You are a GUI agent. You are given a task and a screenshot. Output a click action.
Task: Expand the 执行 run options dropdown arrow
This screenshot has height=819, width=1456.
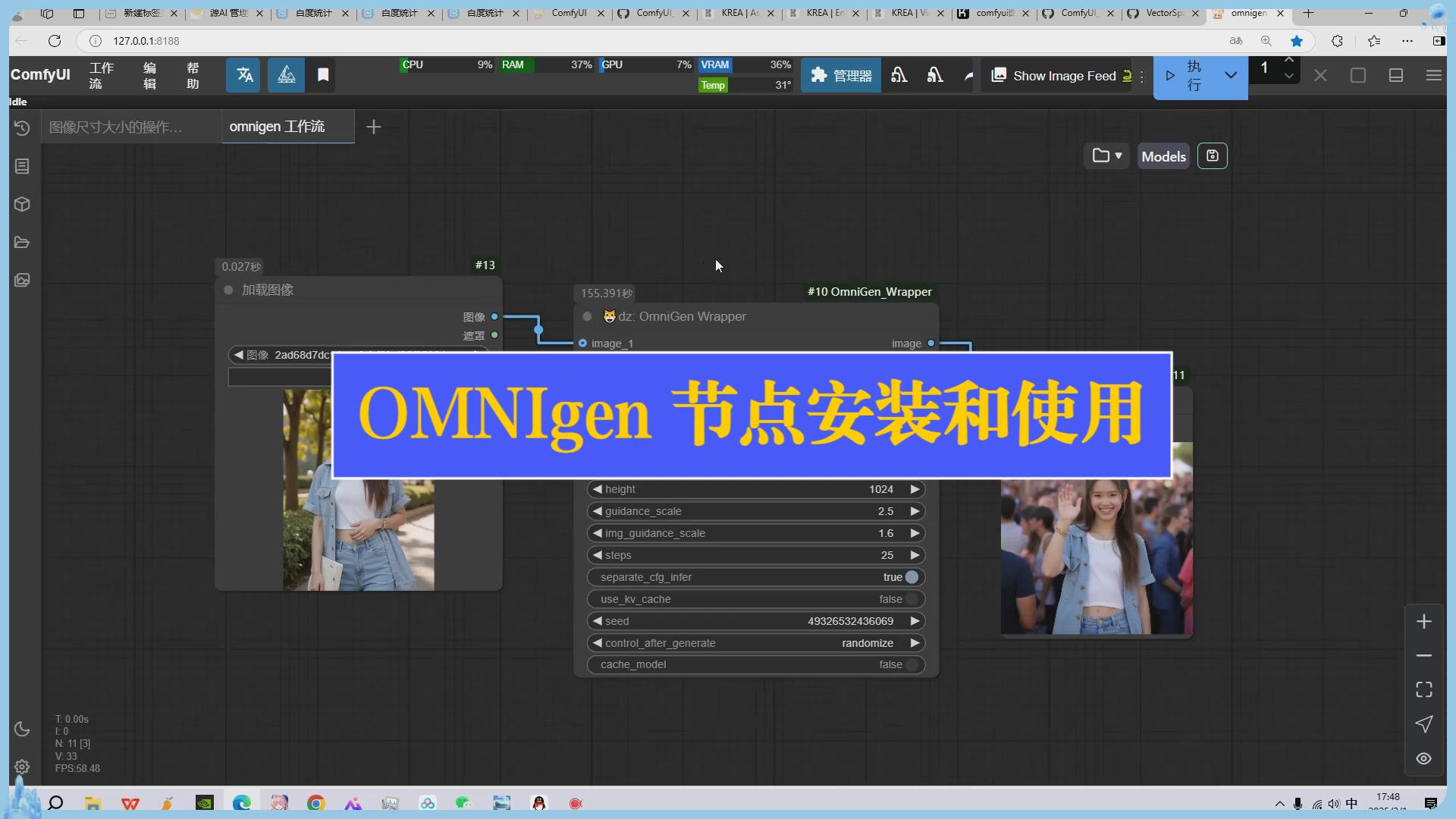pos(1231,76)
